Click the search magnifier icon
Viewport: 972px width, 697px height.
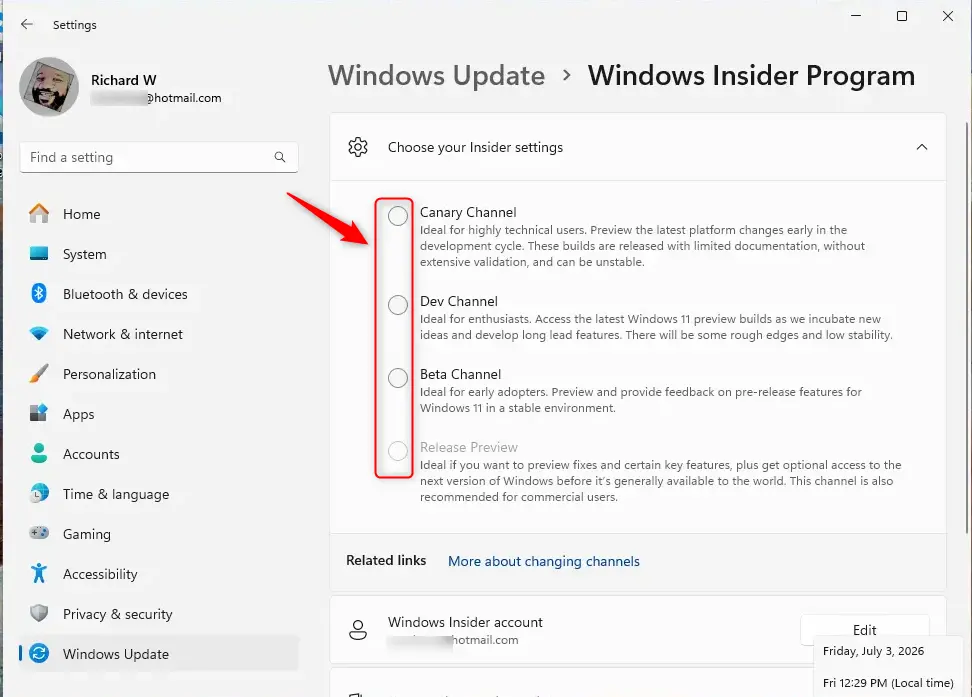click(x=280, y=157)
